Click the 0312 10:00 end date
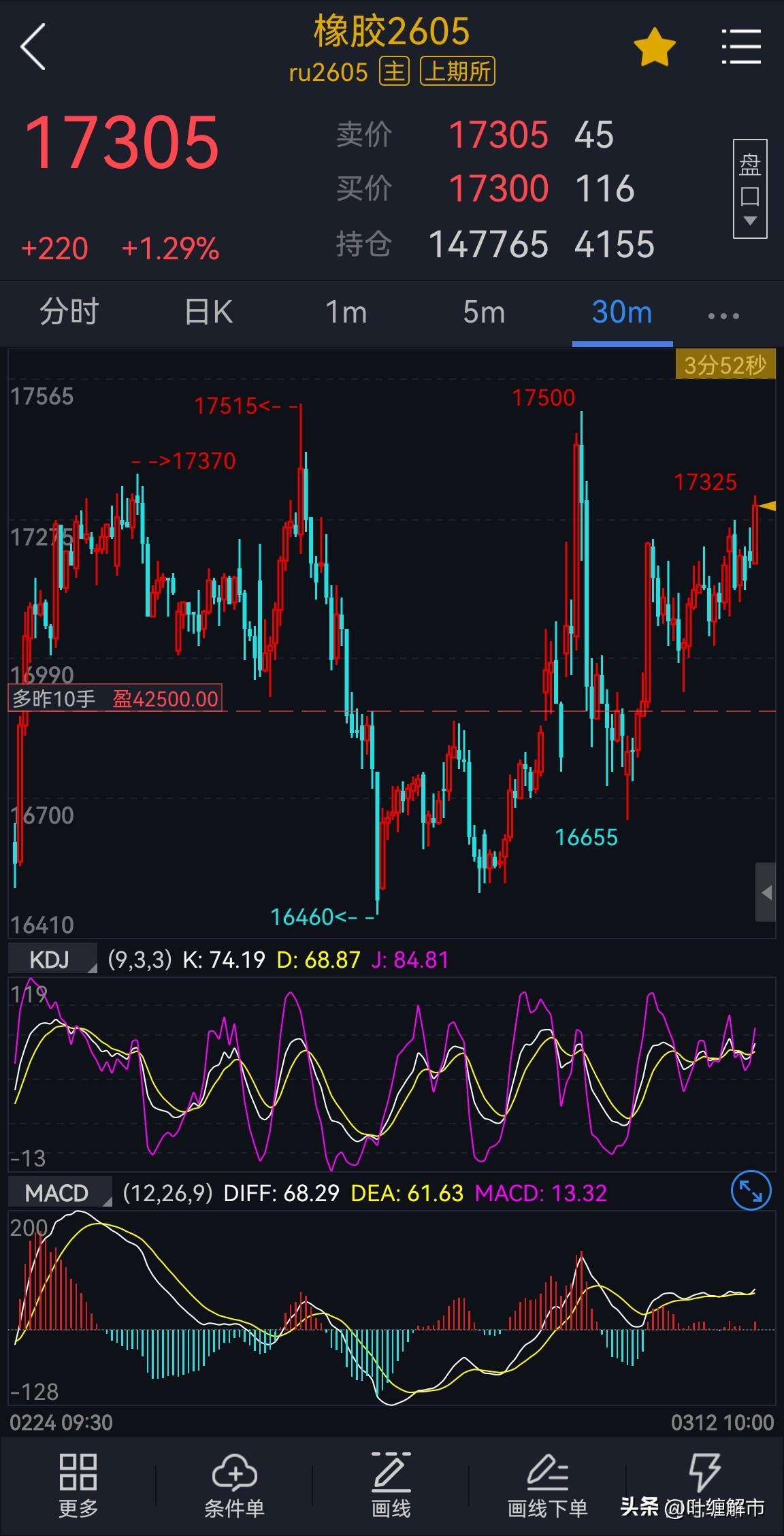 pos(722,1423)
